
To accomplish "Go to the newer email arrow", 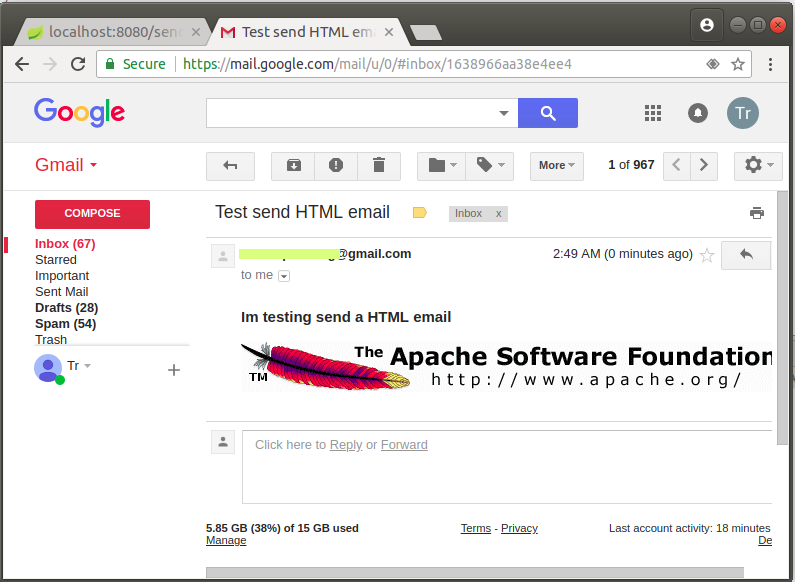I will click(x=676, y=166).
